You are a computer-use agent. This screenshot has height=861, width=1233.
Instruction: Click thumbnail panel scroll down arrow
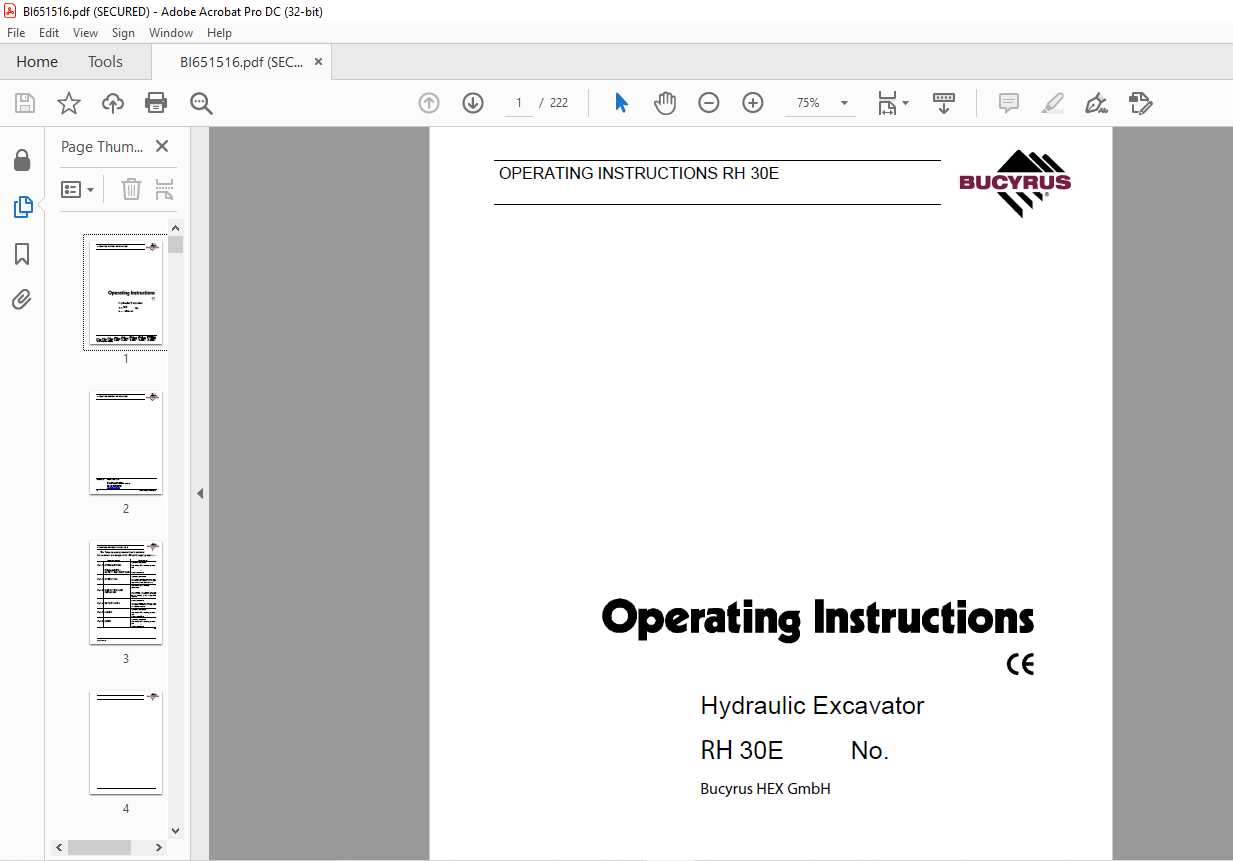(176, 831)
